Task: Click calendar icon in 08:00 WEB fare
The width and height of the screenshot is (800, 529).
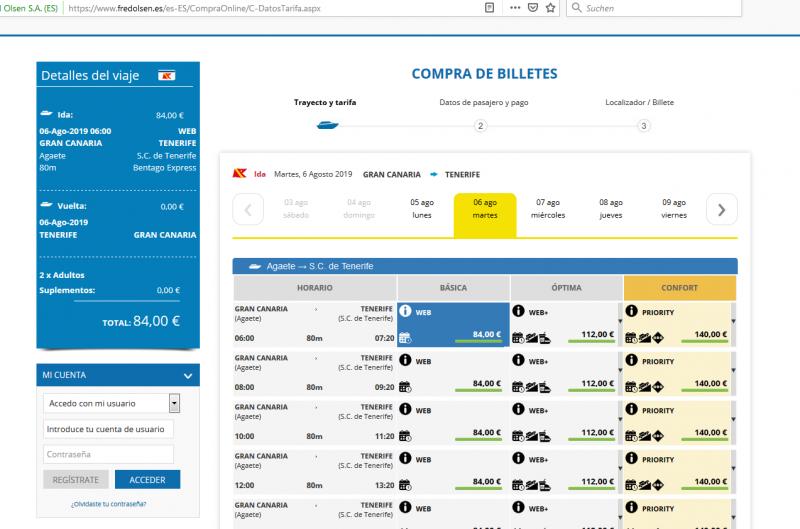Action: point(405,387)
